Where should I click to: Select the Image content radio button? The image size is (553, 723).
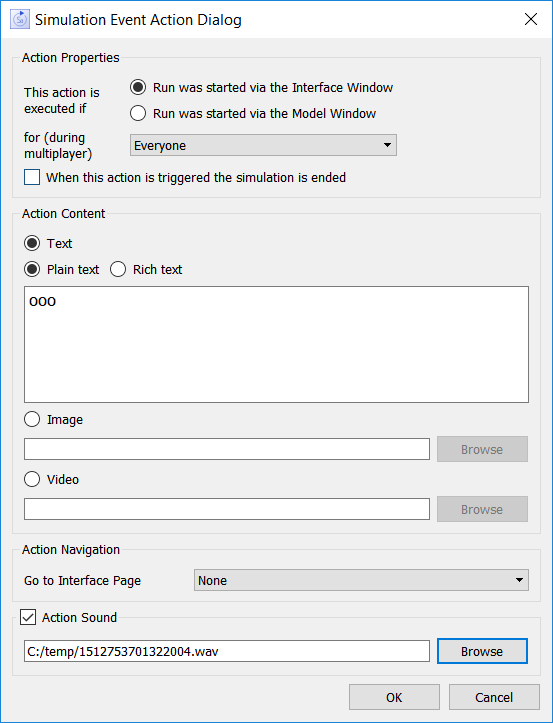tap(32, 419)
